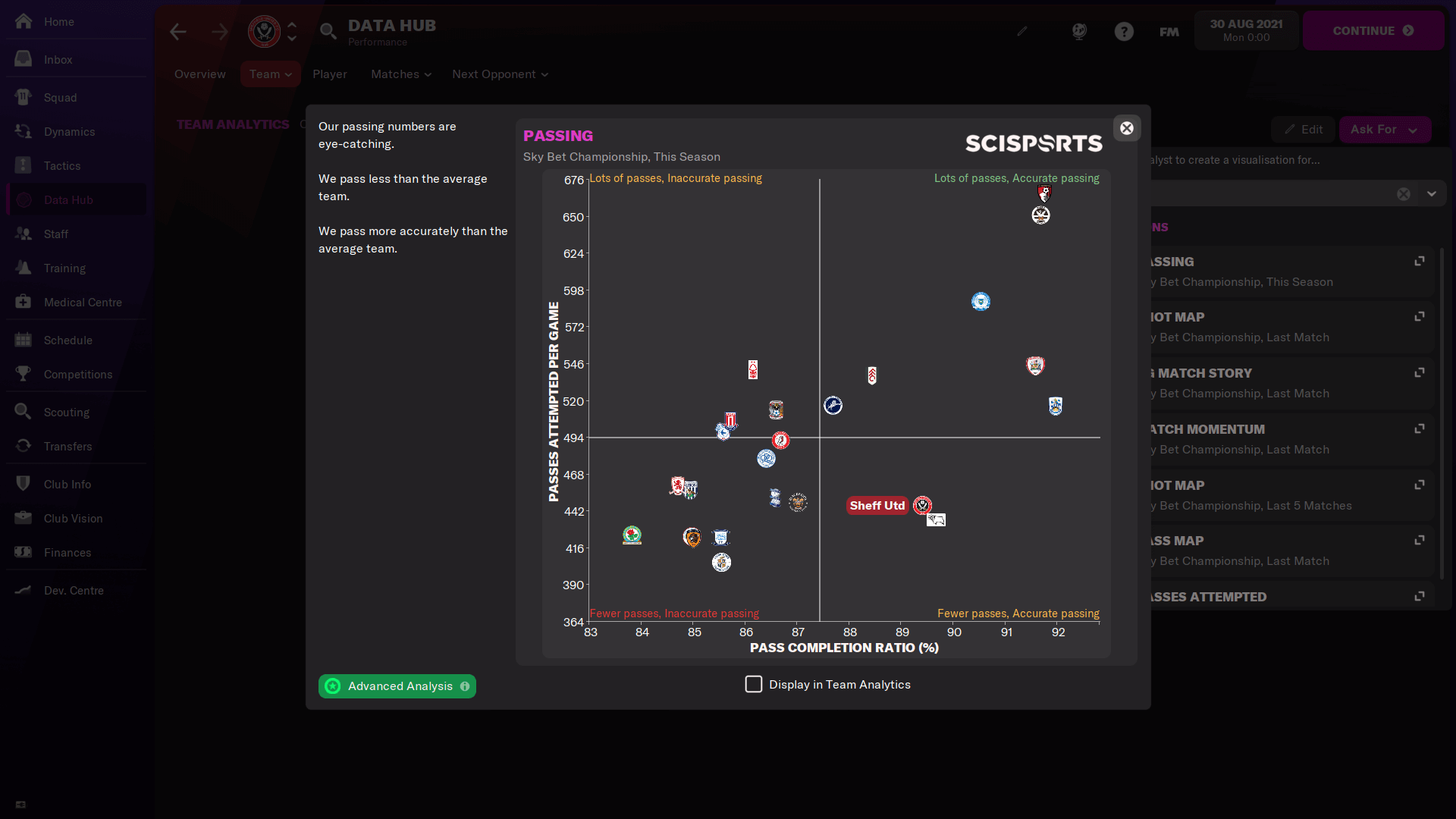Click the Transfers sidebar icon
The image size is (1456, 819).
(x=24, y=446)
